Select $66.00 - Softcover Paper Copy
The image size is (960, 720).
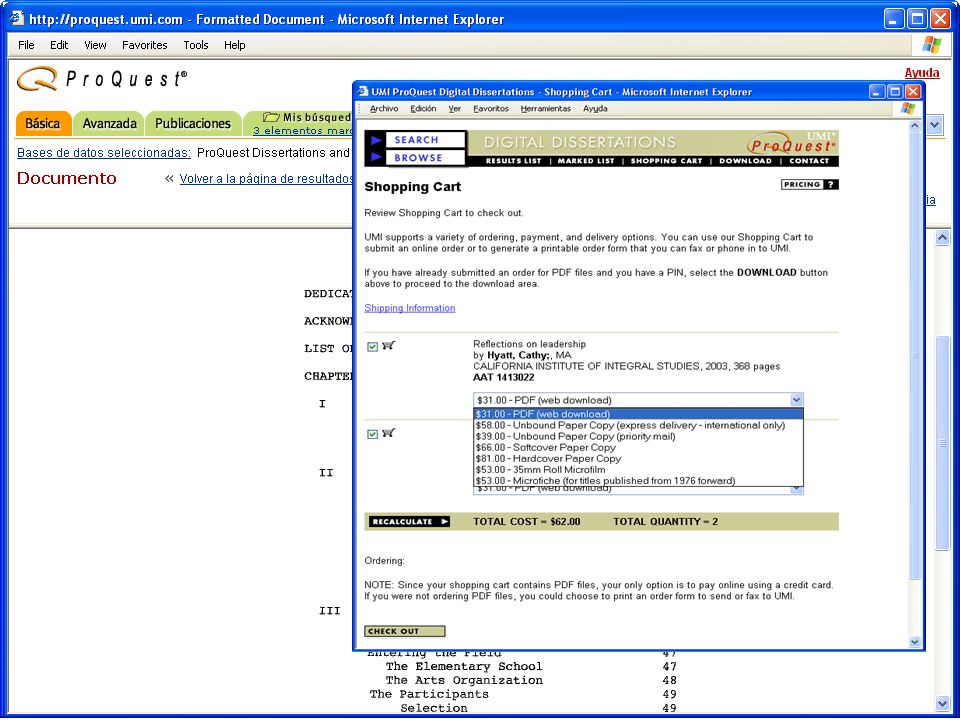[x=638, y=448]
